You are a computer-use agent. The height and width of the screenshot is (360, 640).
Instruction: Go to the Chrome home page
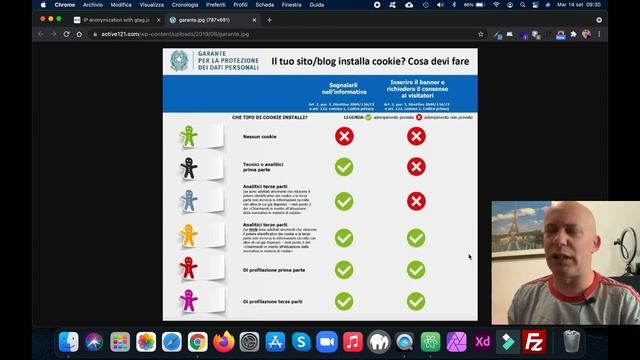[x=79, y=34]
